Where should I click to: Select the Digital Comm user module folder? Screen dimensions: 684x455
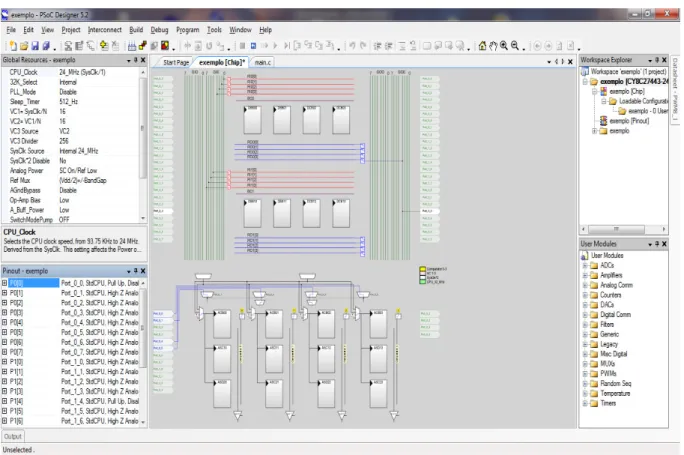coord(615,315)
